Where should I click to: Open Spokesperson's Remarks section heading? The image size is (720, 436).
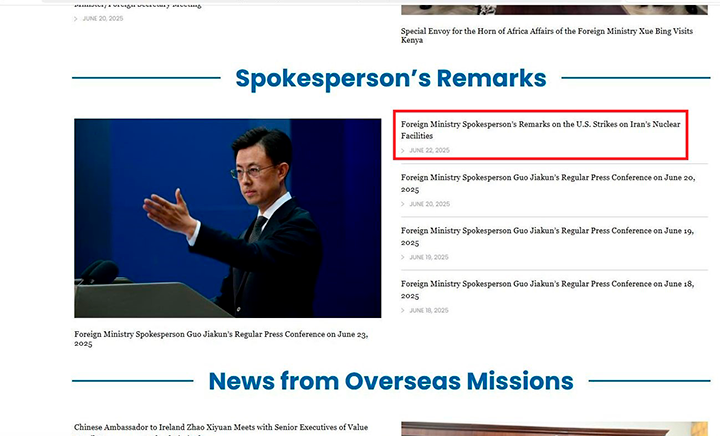coord(391,78)
